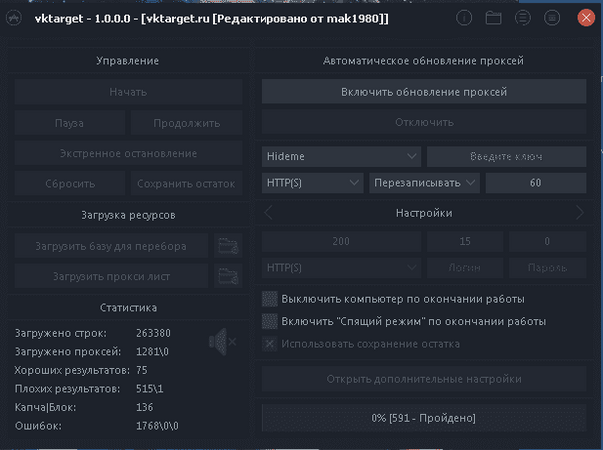Click the 0% progress bar
Image resolution: width=603 pixels, height=450 pixels.
[424, 418]
